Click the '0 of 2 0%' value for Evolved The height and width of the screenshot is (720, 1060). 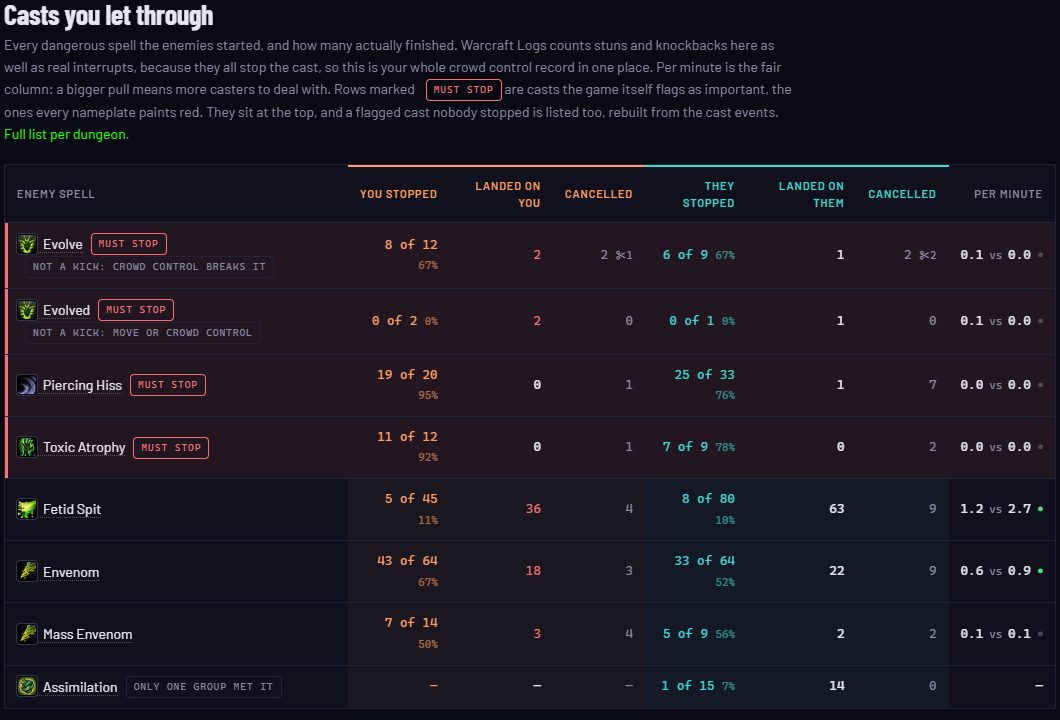click(x=404, y=320)
